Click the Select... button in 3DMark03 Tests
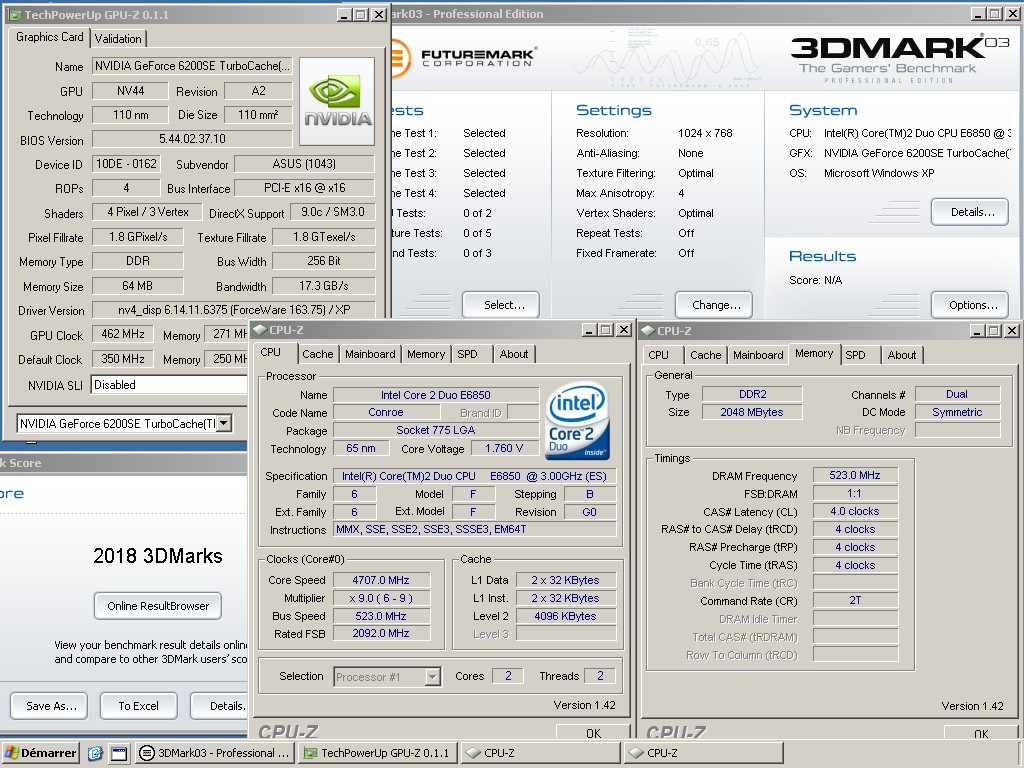The height and width of the screenshot is (768, 1024). [501, 305]
